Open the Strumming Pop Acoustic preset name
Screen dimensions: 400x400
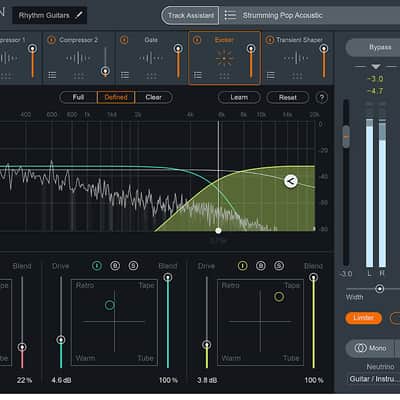(x=282, y=15)
